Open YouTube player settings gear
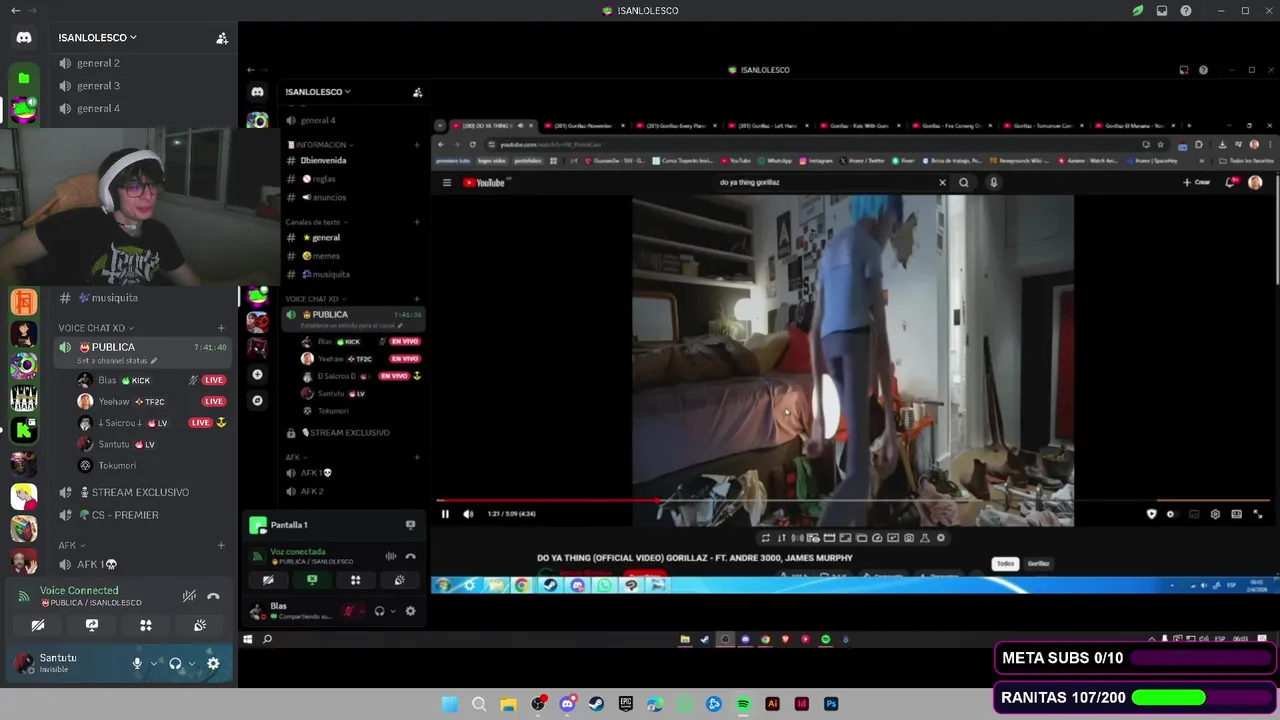The height and width of the screenshot is (720, 1280). [x=1215, y=514]
